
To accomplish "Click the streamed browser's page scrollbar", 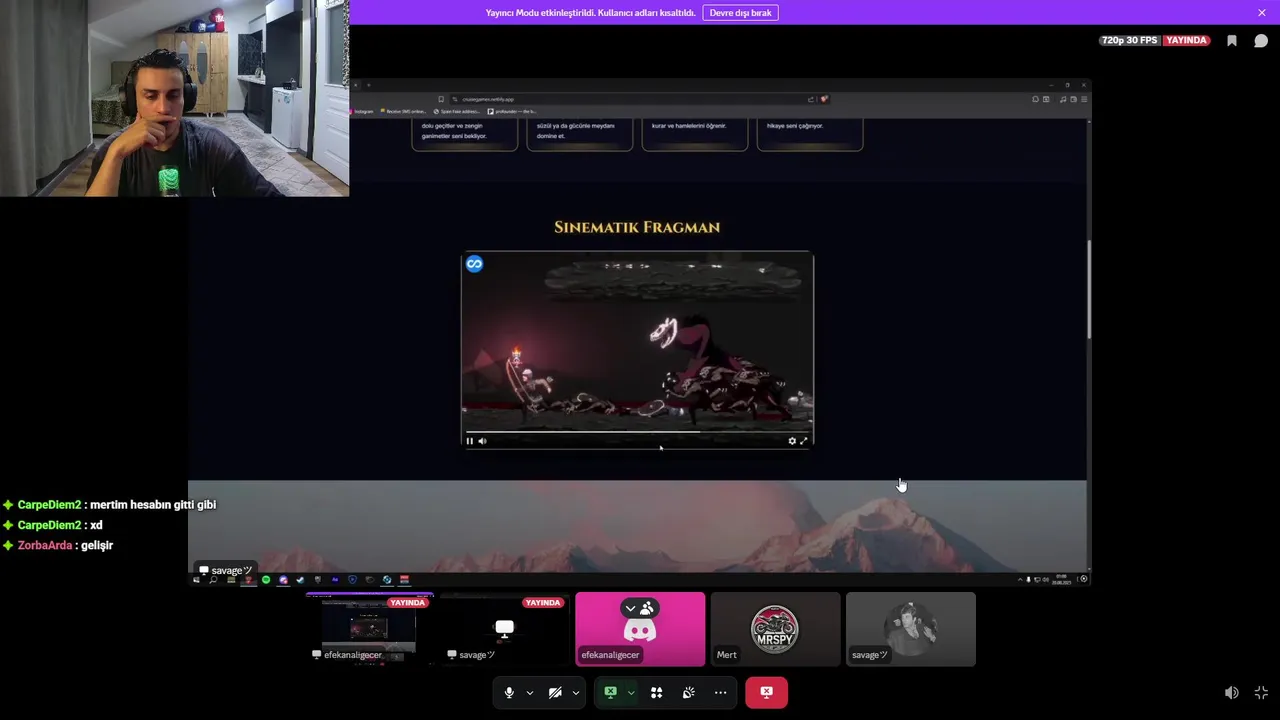I will (1088, 290).
